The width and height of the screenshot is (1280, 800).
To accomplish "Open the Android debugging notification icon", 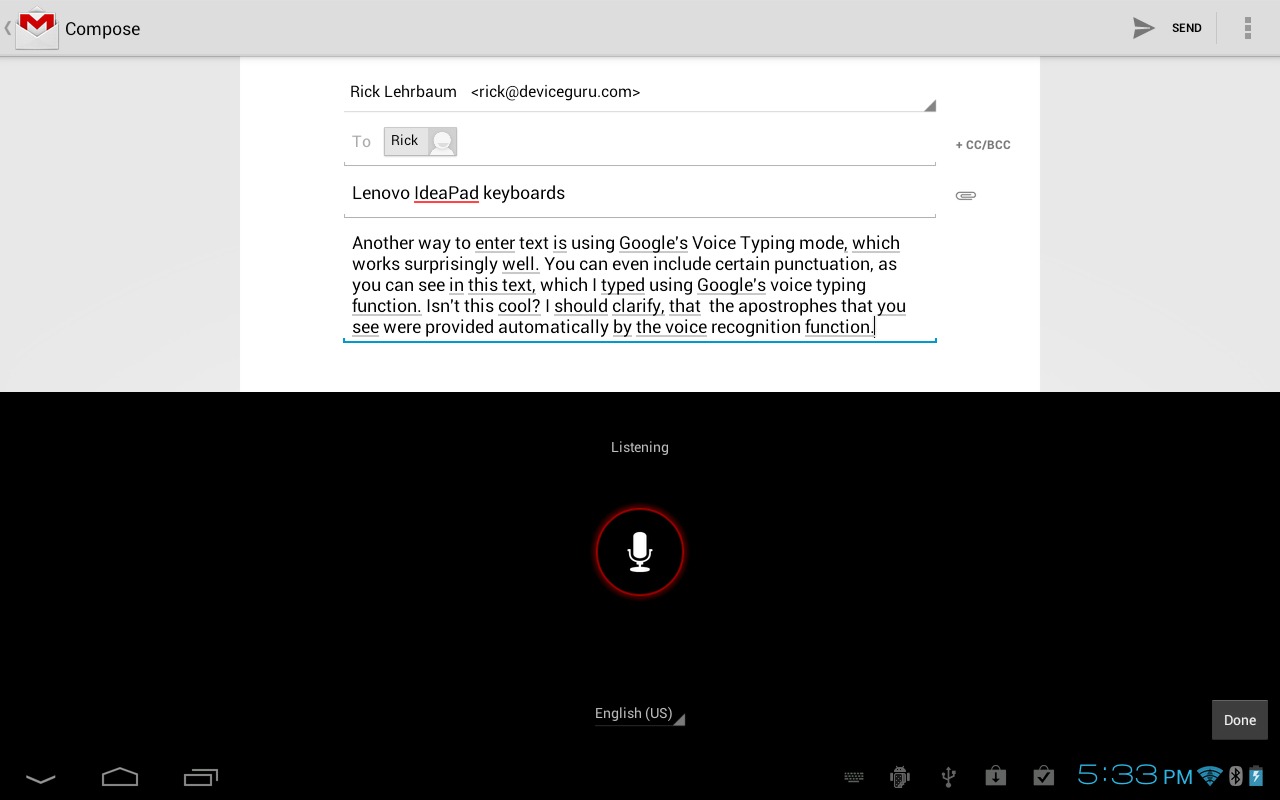I will (x=900, y=777).
